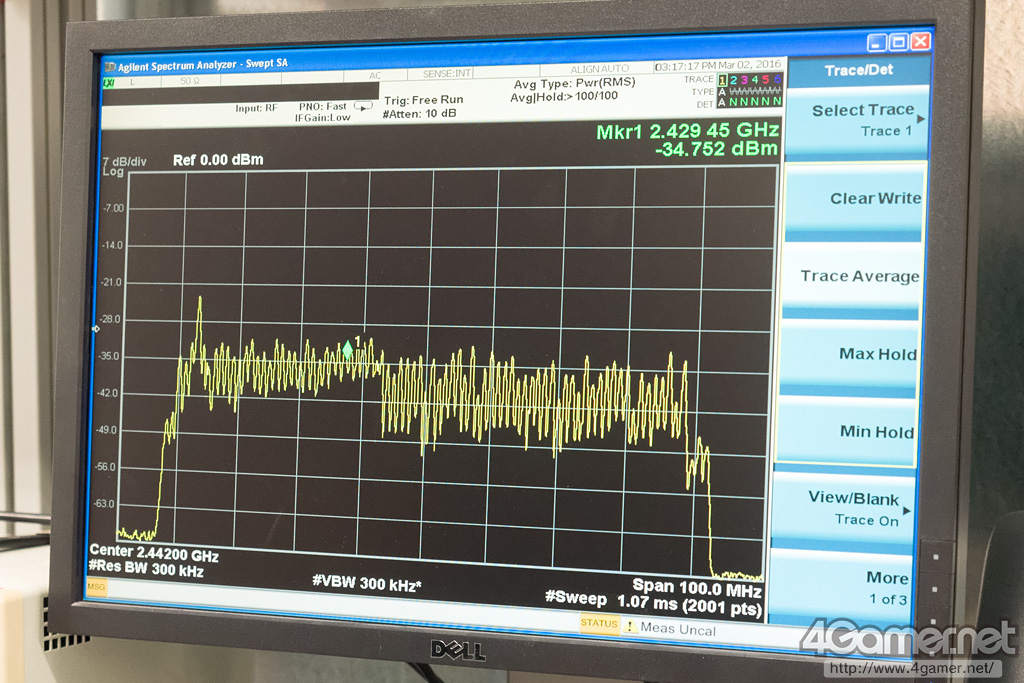Click the Avg Type: Pwr(RMS) setting
Screen dimensions: 1024x683
point(575,84)
